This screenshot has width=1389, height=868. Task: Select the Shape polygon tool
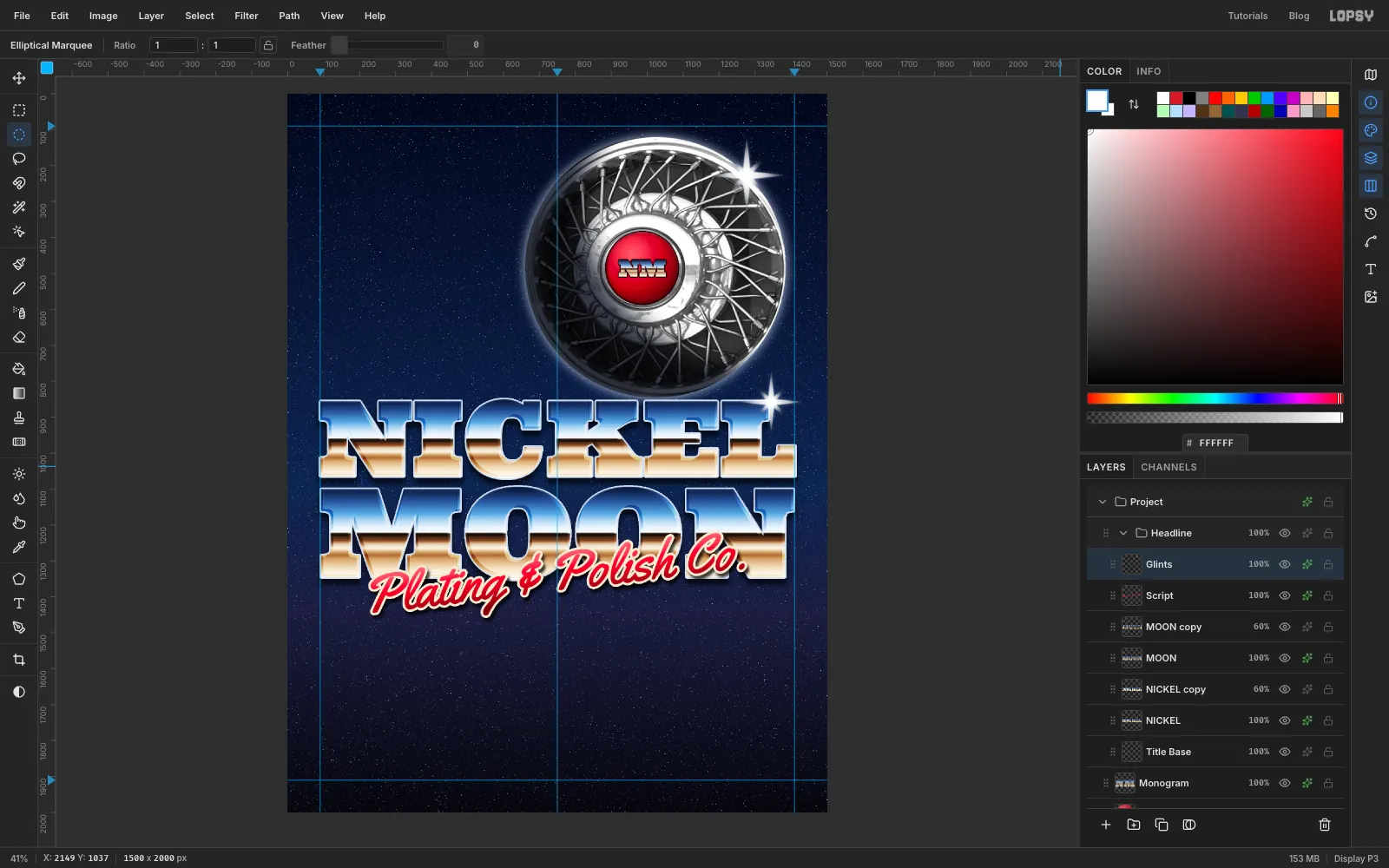pos(19,579)
